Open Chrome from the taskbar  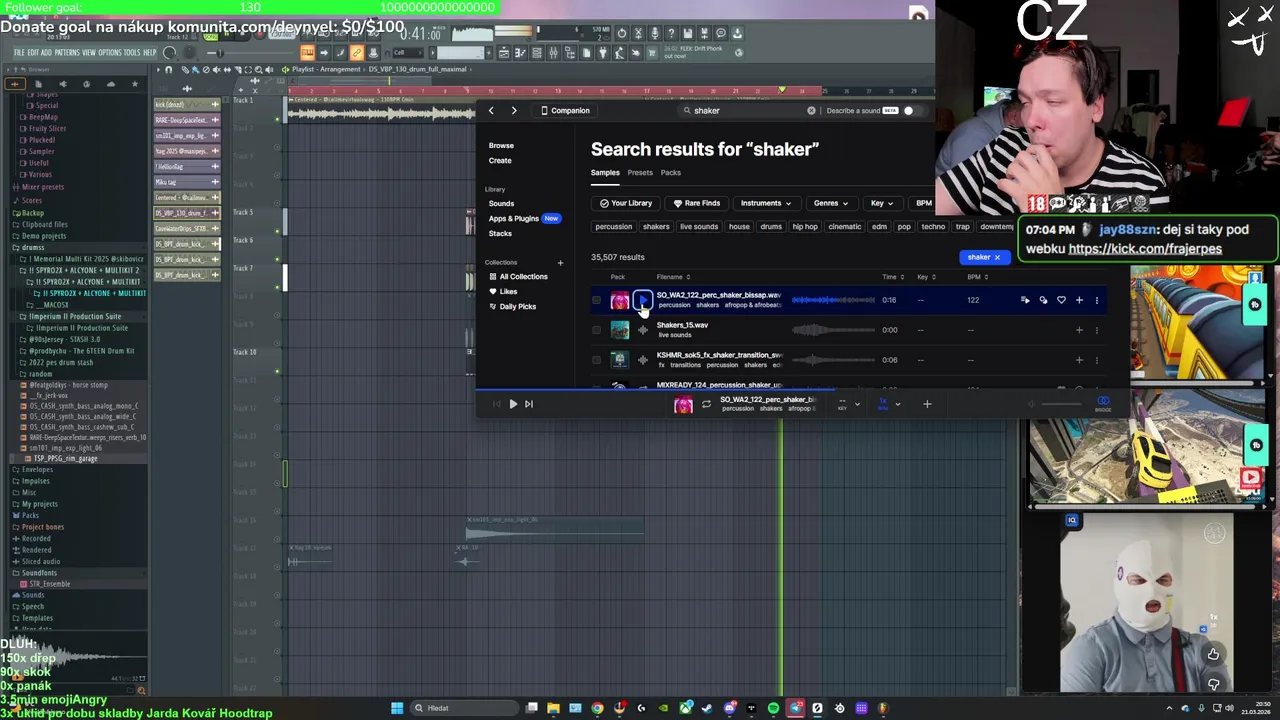[x=597, y=708]
